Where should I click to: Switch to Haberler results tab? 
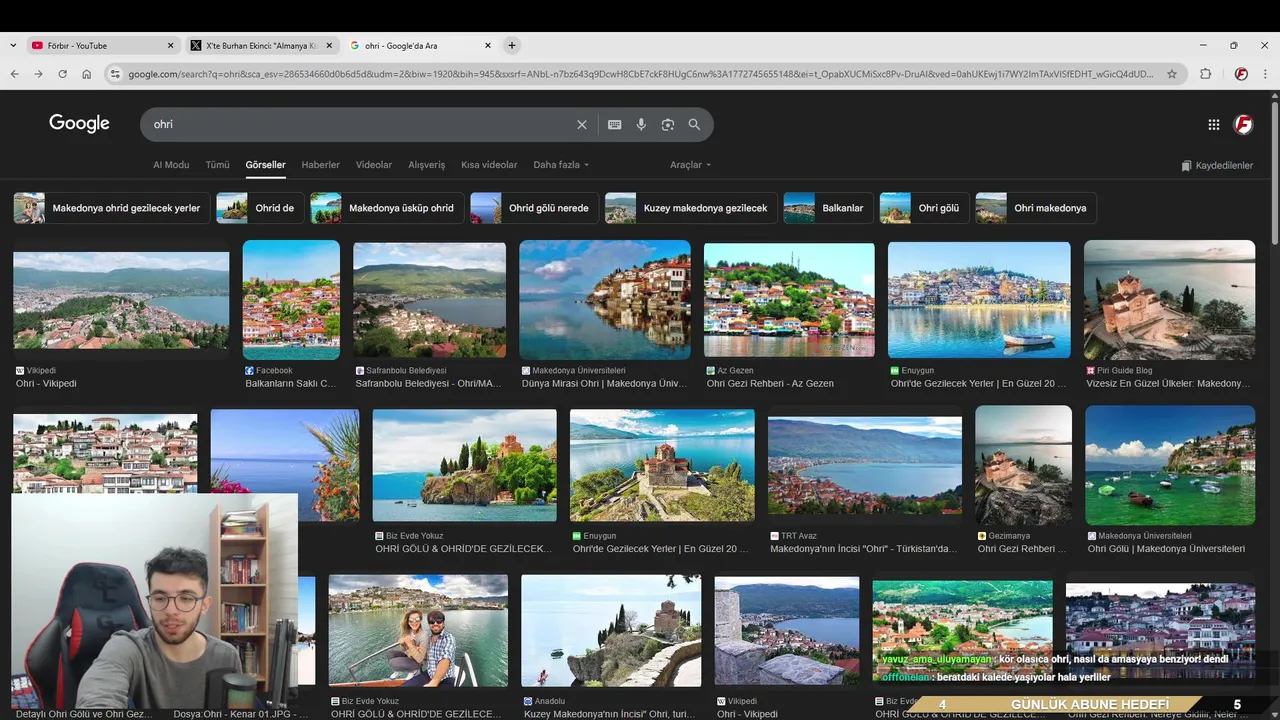(321, 165)
